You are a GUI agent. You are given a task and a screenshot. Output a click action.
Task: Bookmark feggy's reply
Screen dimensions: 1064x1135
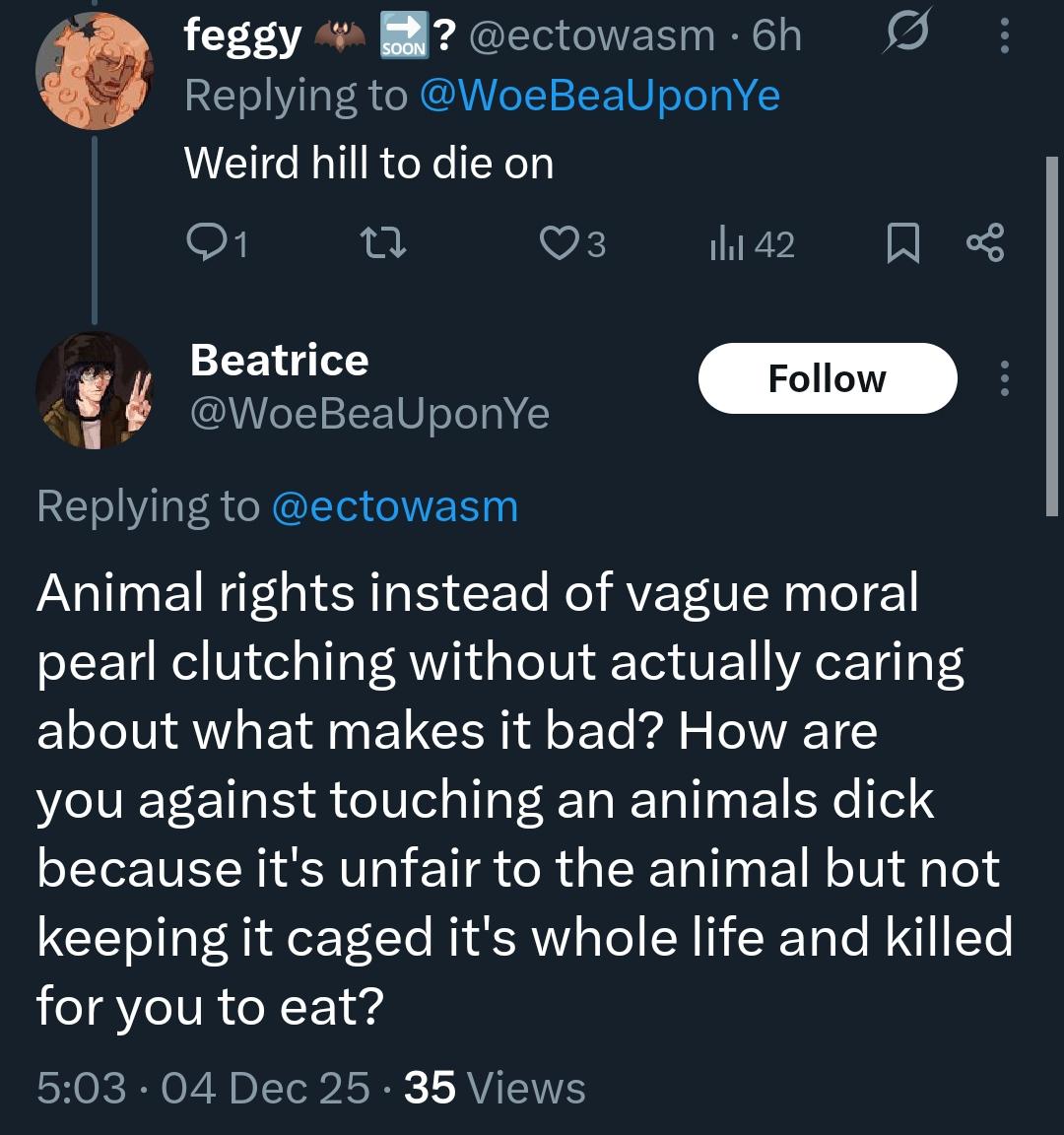(902, 243)
